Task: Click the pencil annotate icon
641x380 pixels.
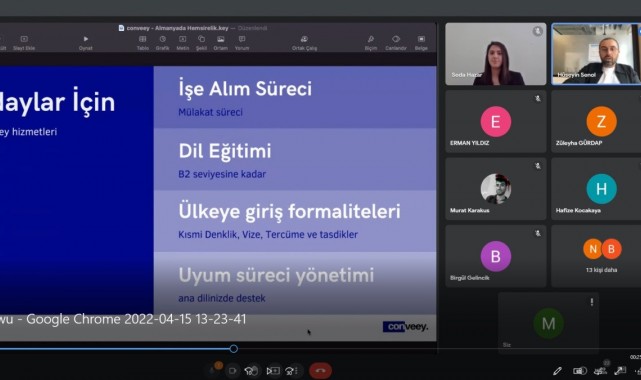Action: point(557,371)
